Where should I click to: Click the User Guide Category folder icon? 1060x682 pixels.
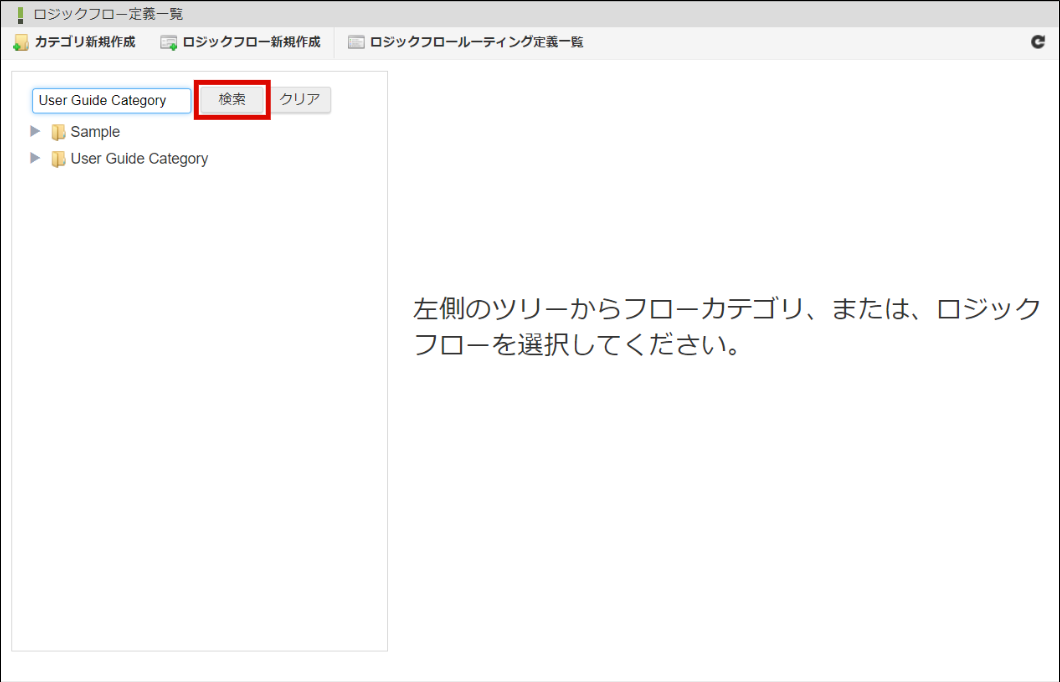coord(59,158)
